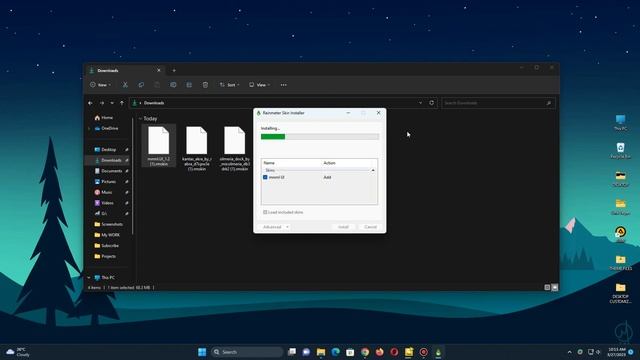The image size is (640, 360).
Task: Open the clock and date in taskbar
Action: (617, 352)
